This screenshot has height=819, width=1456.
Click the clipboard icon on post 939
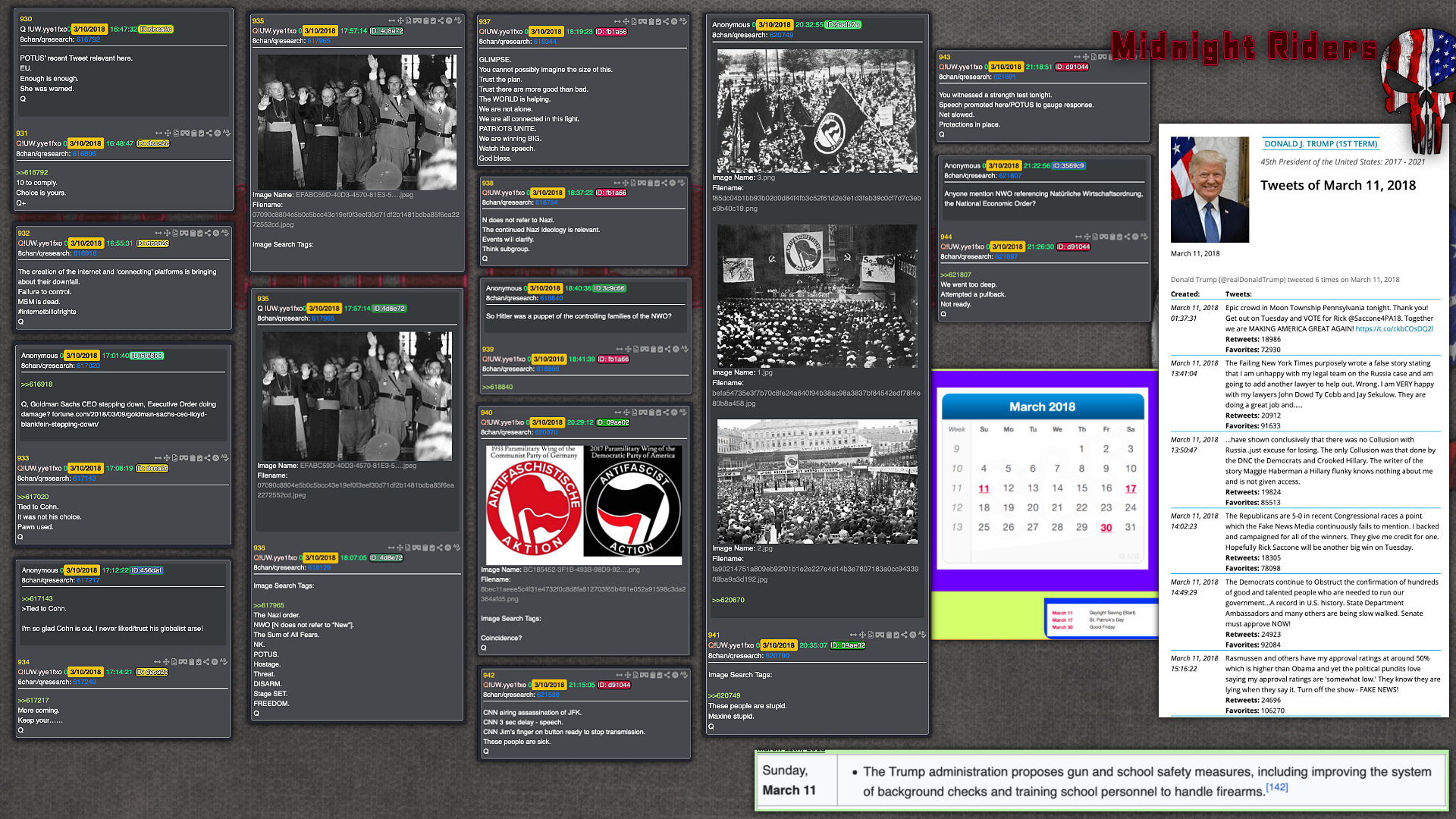pos(654,349)
